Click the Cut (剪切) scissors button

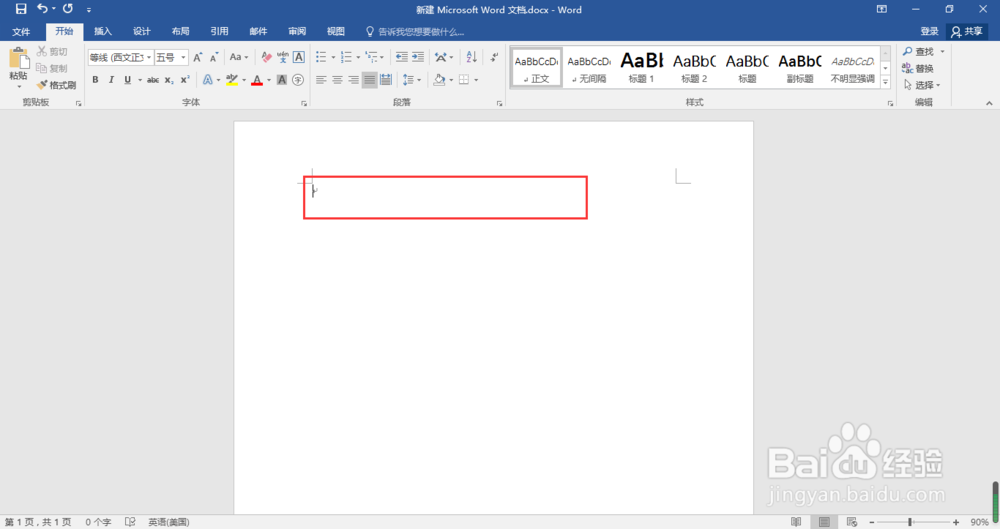[x=52, y=52]
